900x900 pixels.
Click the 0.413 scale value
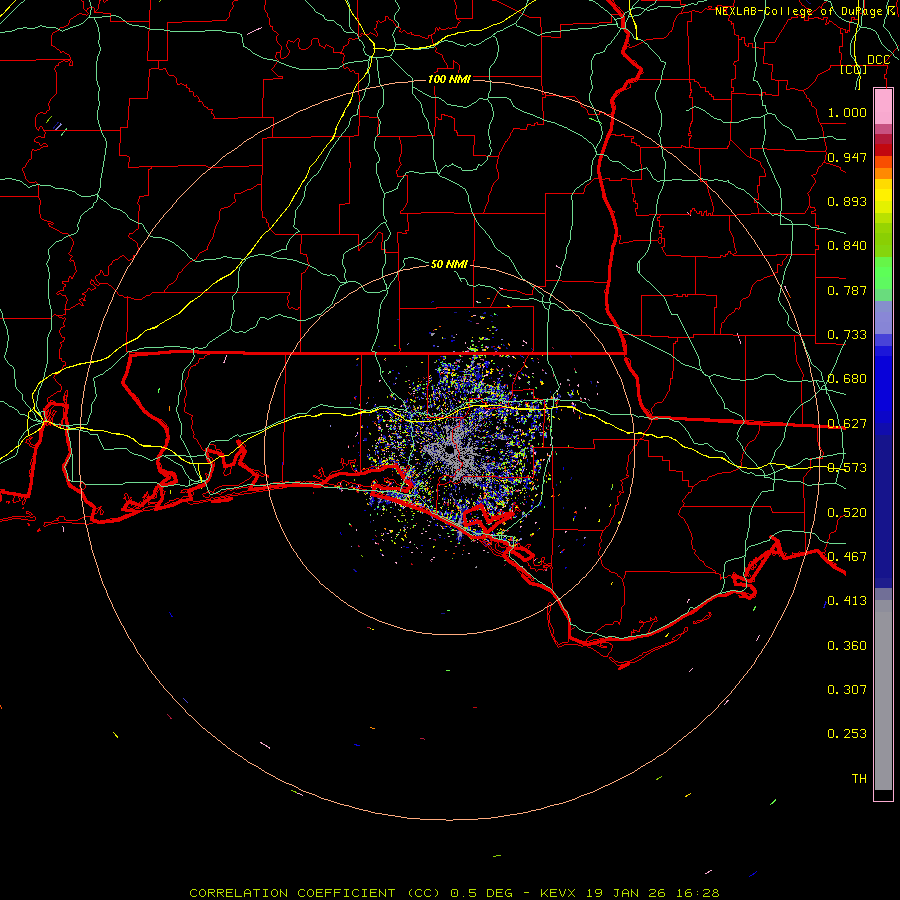click(x=847, y=601)
